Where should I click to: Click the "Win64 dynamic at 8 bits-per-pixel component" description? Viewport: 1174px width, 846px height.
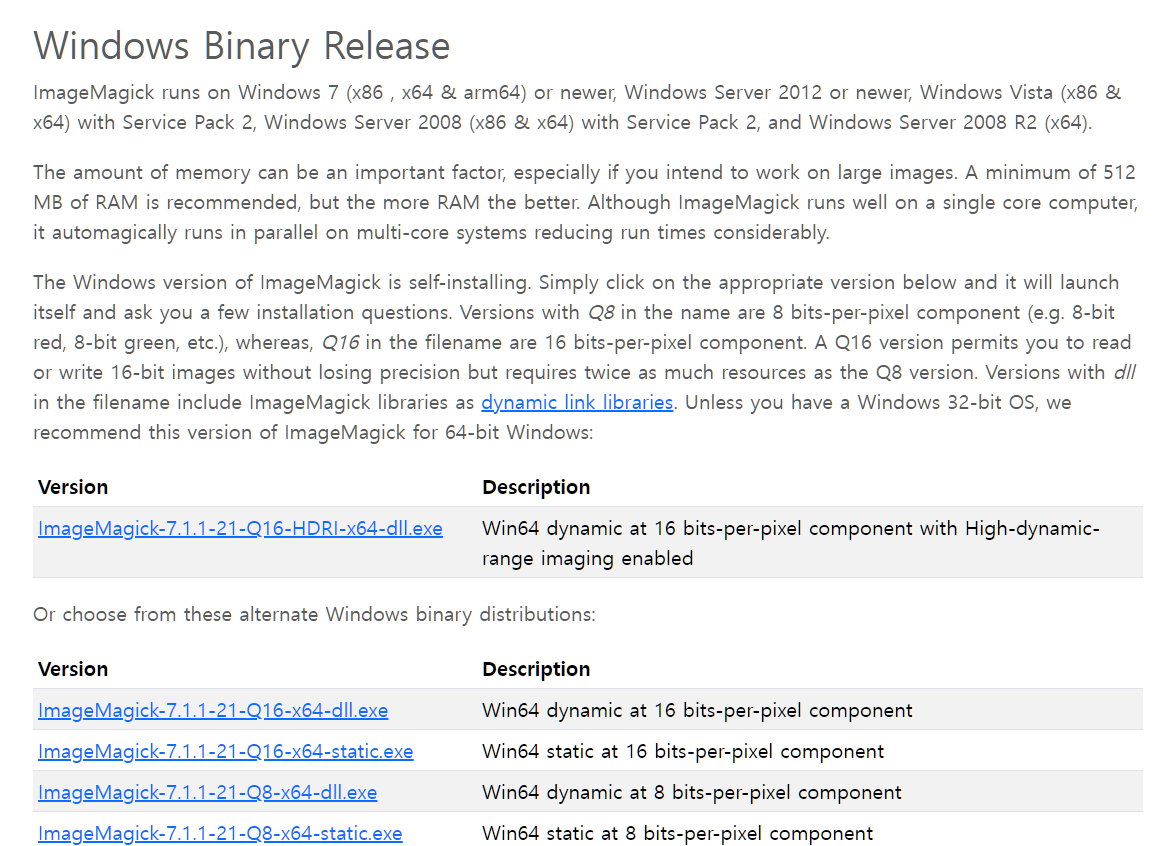pyautogui.click(x=692, y=792)
